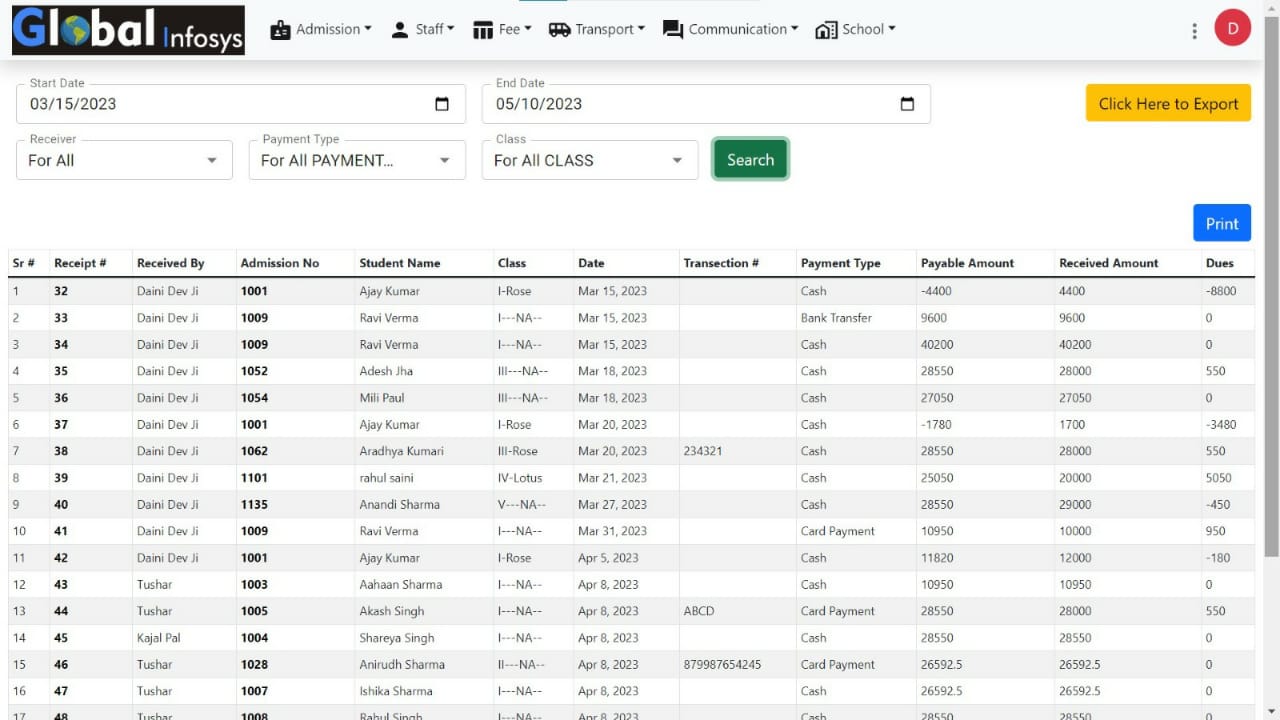Click the Global Infosys logo
This screenshot has height=720, width=1280.
tap(128, 30)
